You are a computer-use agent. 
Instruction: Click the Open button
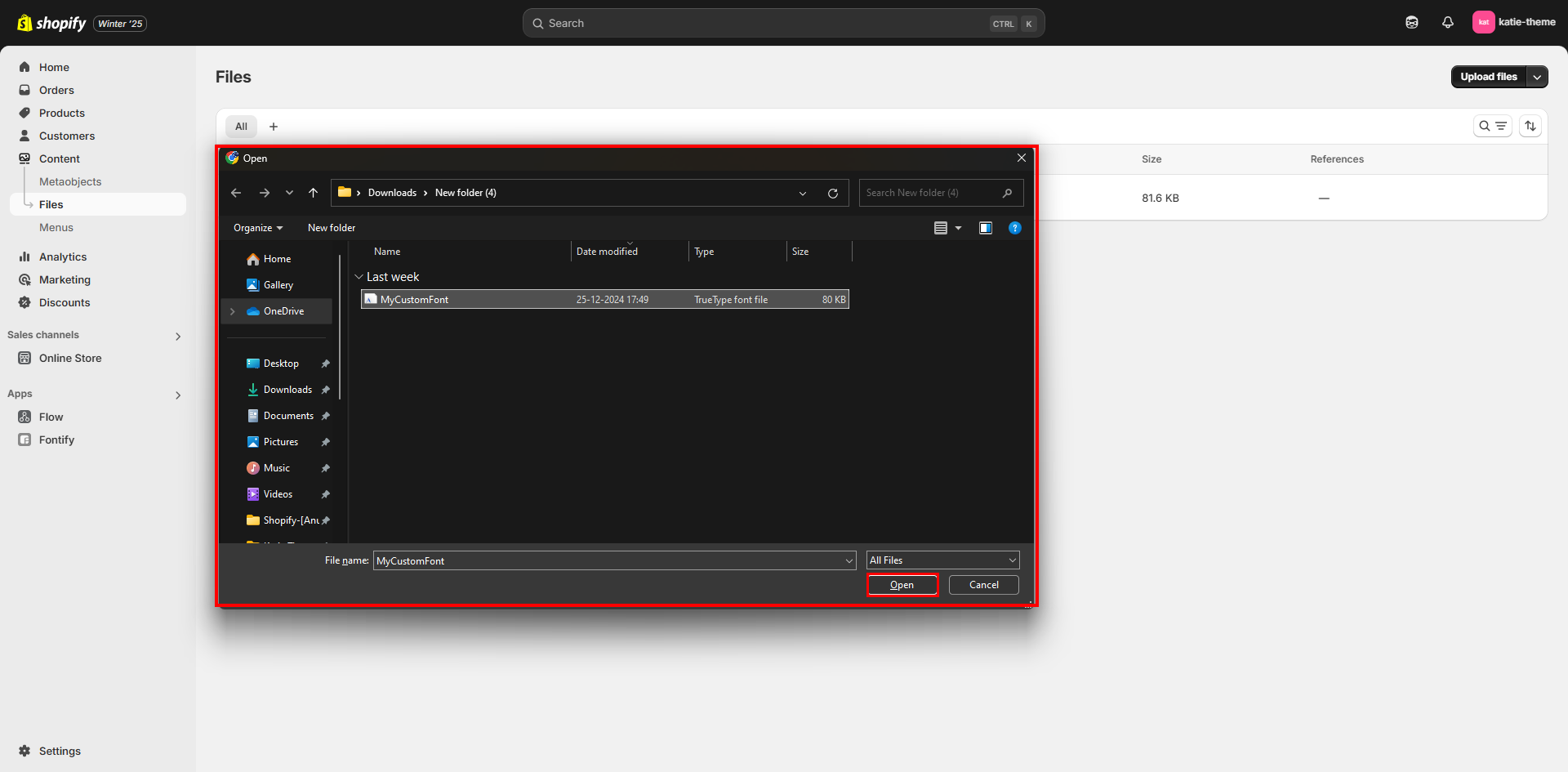click(902, 585)
